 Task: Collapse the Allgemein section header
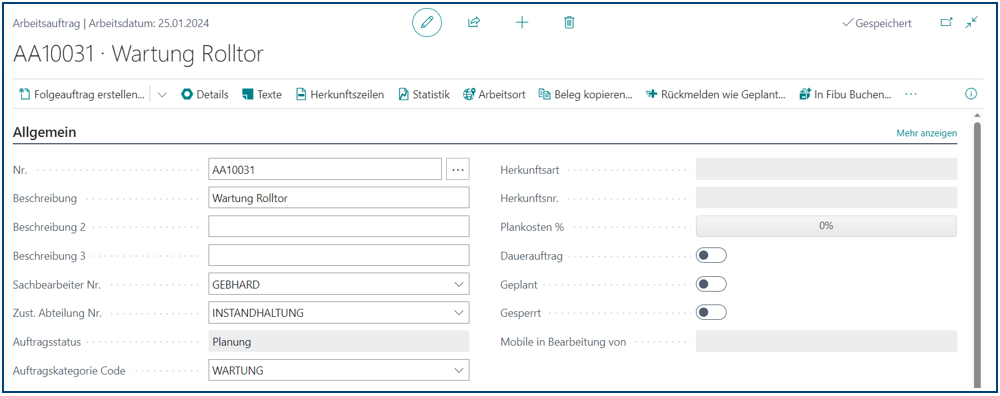tap(45, 133)
